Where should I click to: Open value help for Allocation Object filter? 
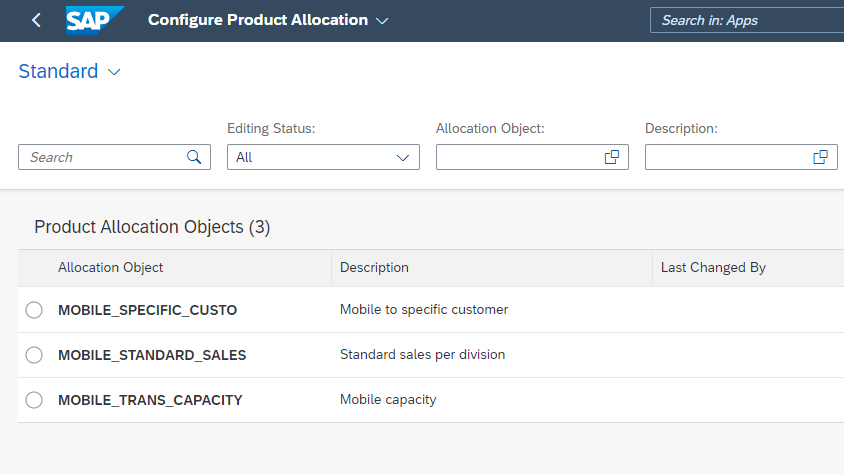coord(611,157)
